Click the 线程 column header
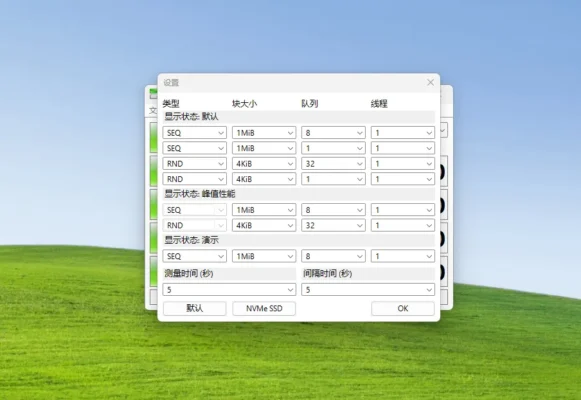The height and width of the screenshot is (400, 581). click(x=379, y=104)
